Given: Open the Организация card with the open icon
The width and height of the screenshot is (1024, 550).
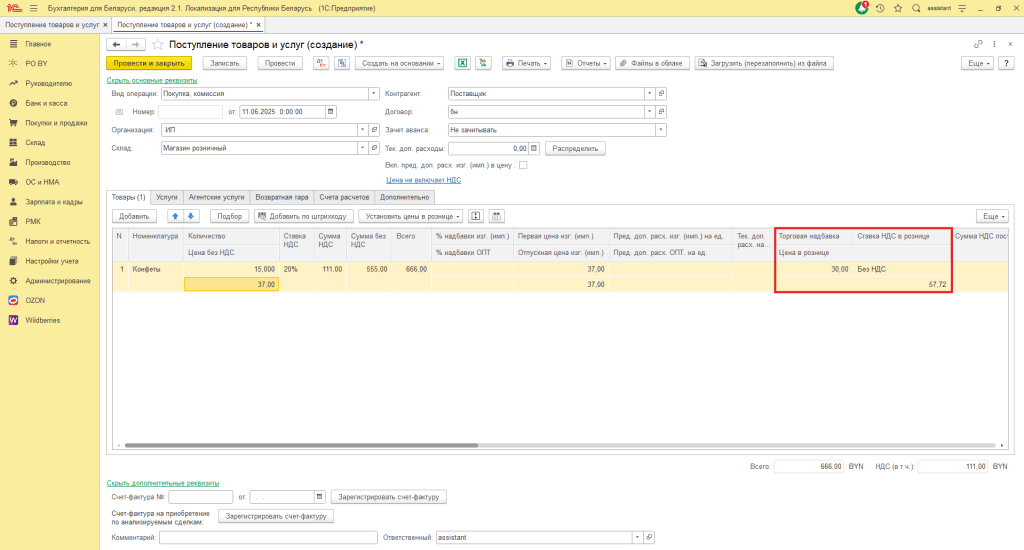Looking at the screenshot, I should click(374, 130).
